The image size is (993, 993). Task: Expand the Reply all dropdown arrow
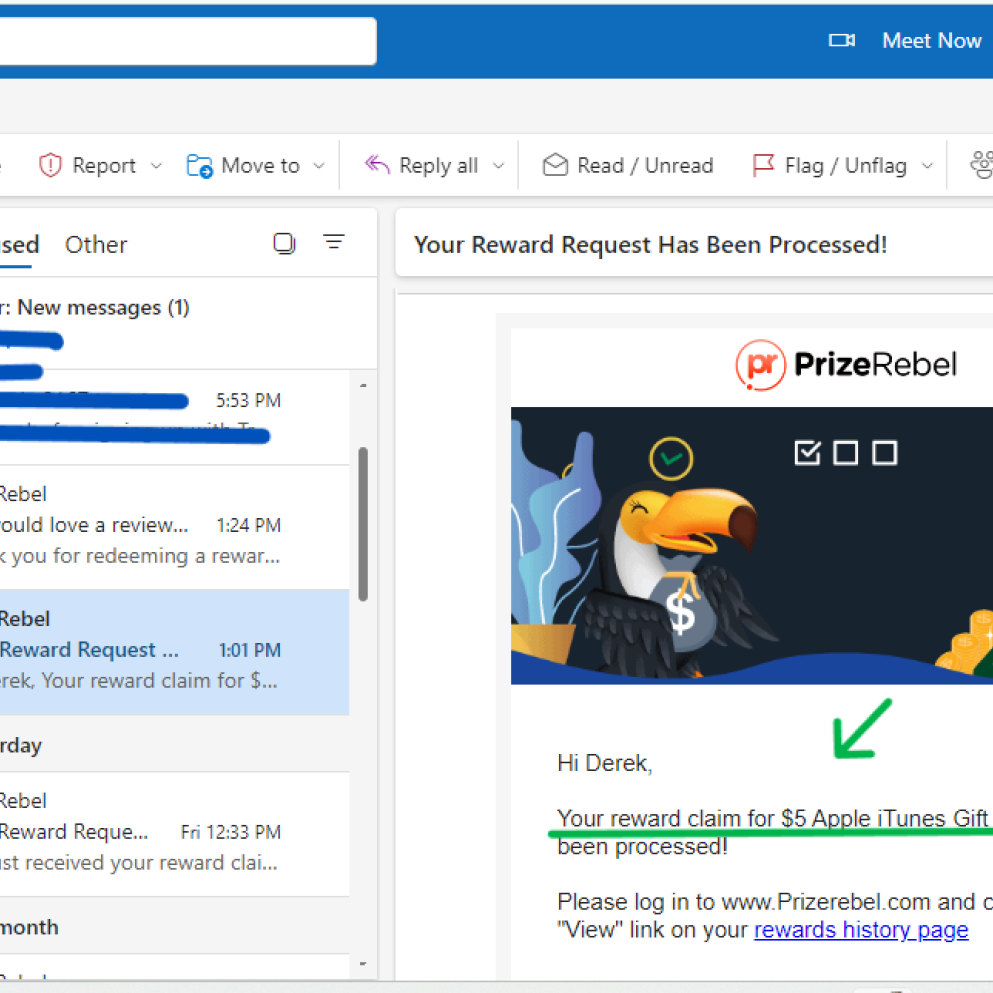pyautogui.click(x=498, y=166)
